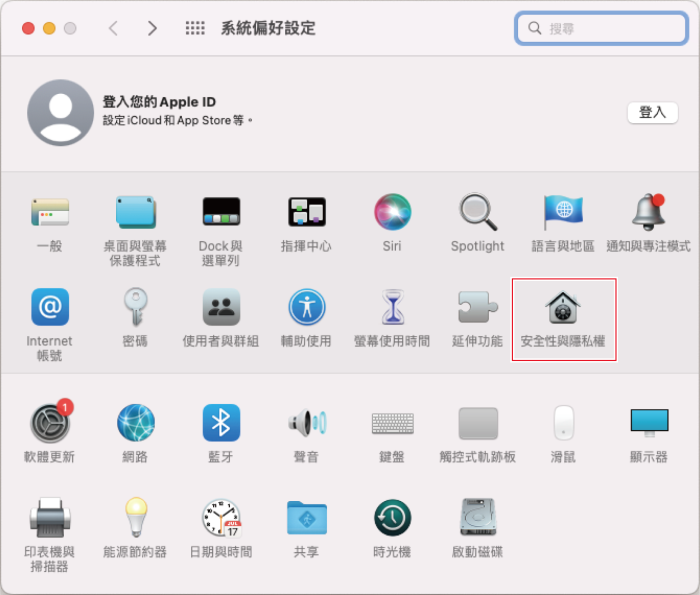Click the Apple ID profile avatar
700x595 pixels.
(x=60, y=112)
